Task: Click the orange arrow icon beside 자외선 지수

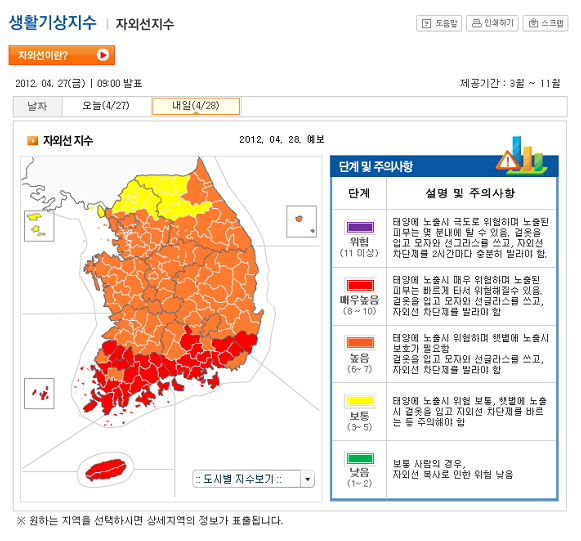Action: coord(33,141)
